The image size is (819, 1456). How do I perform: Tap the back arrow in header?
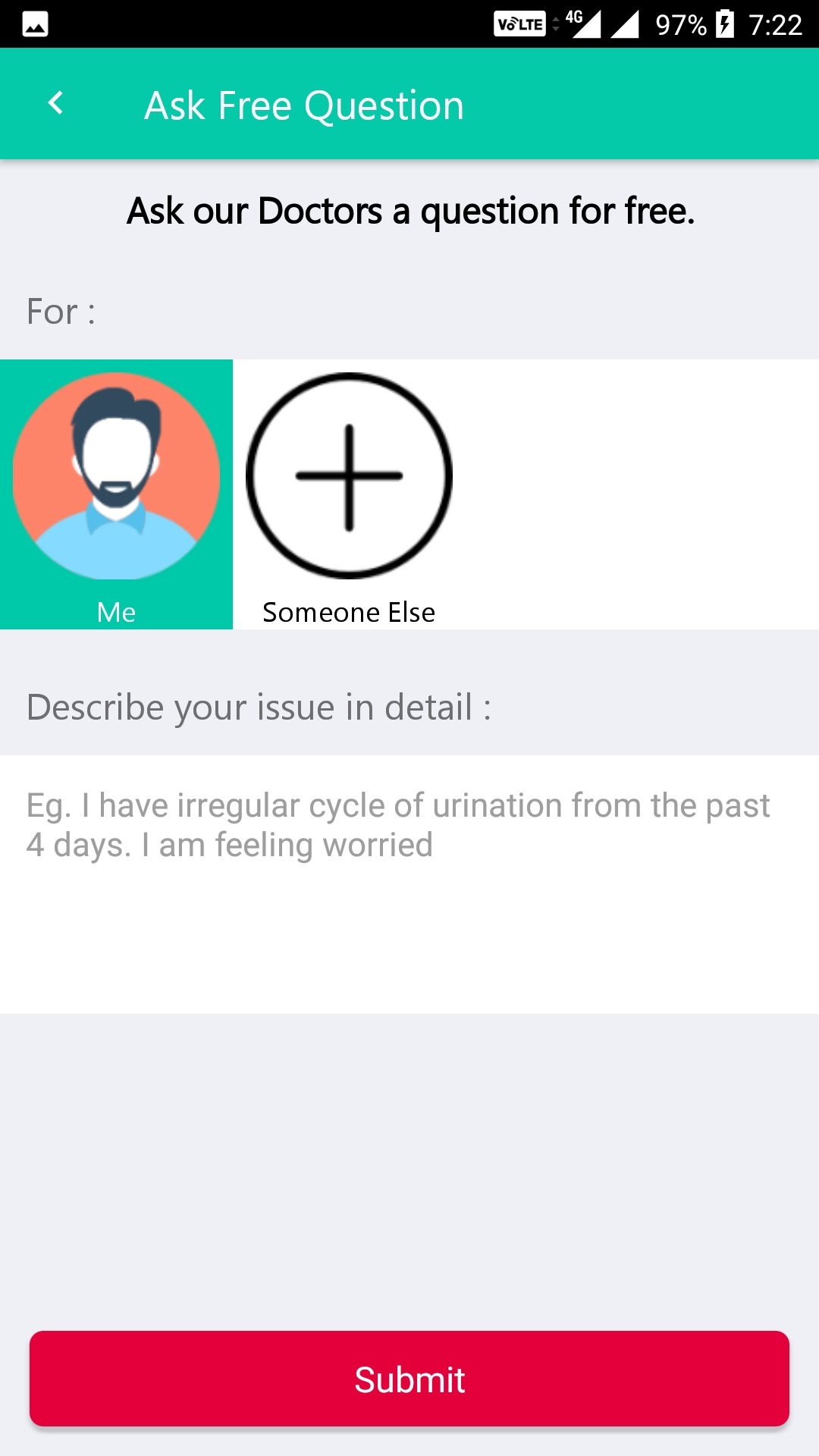coord(55,103)
